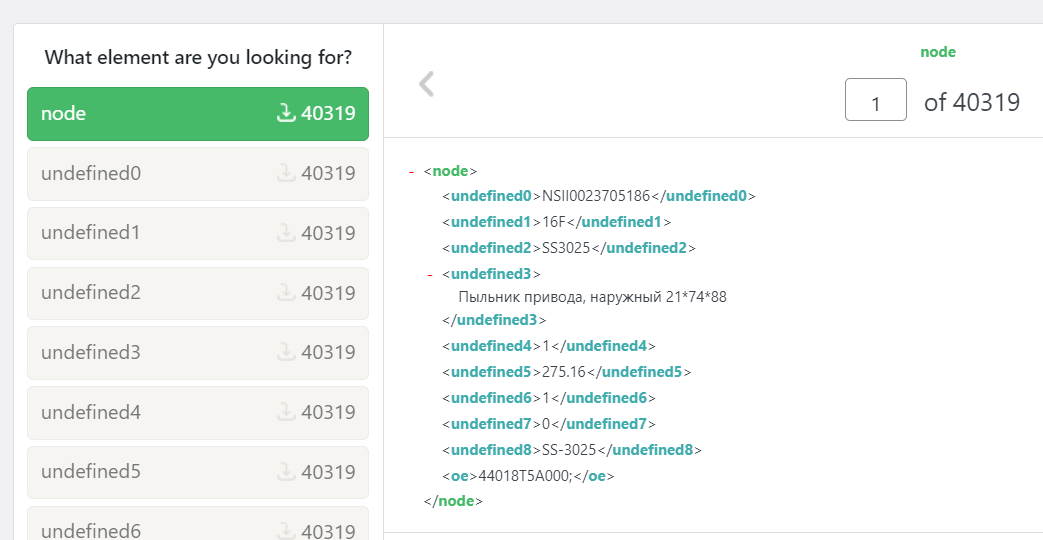The width and height of the screenshot is (1043, 540).
Task: Click the download icon beside undefined1
Action: click(x=286, y=233)
